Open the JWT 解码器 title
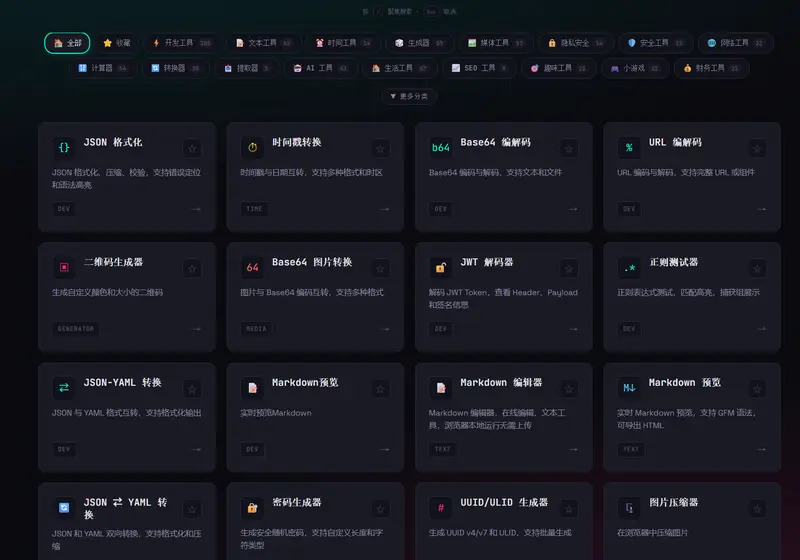This screenshot has width=800, height=560. point(487,262)
